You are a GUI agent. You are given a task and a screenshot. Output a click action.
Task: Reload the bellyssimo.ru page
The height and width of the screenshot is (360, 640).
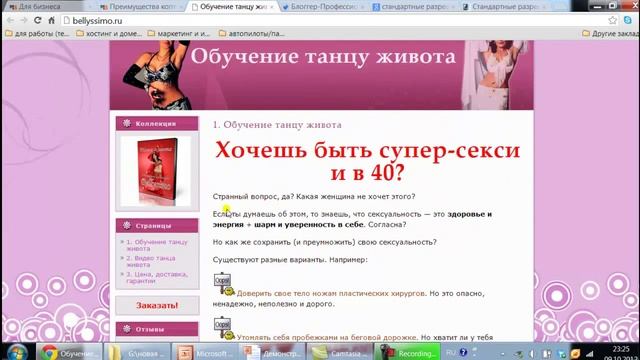pyautogui.click(x=38, y=20)
